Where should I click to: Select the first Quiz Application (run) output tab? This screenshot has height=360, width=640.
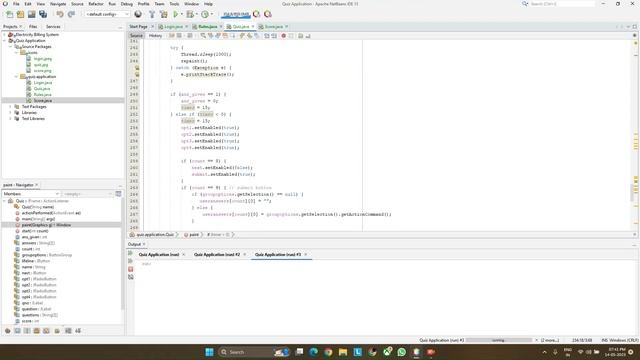[159, 254]
